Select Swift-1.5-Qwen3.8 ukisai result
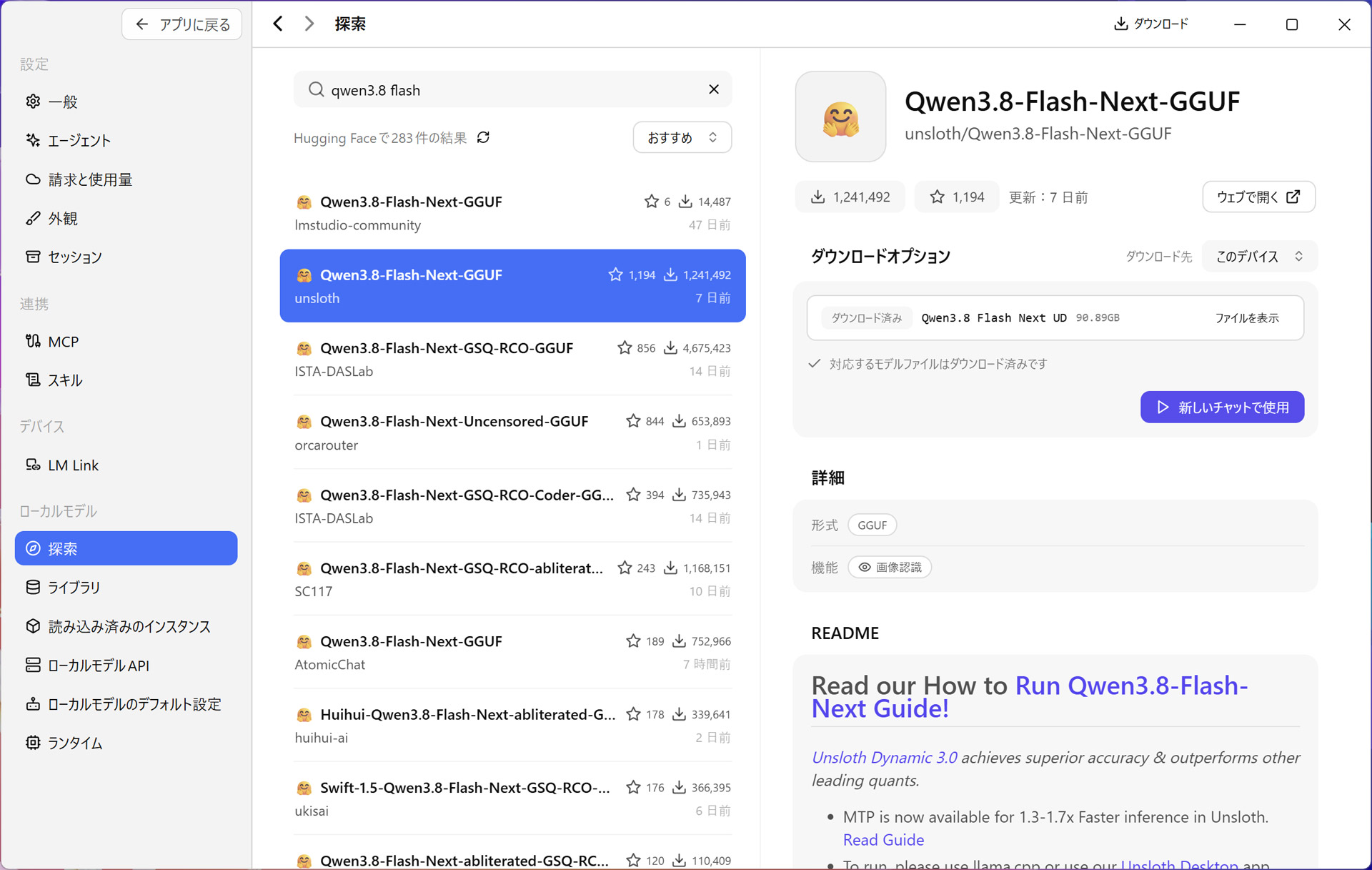The image size is (1372, 870). click(512, 799)
